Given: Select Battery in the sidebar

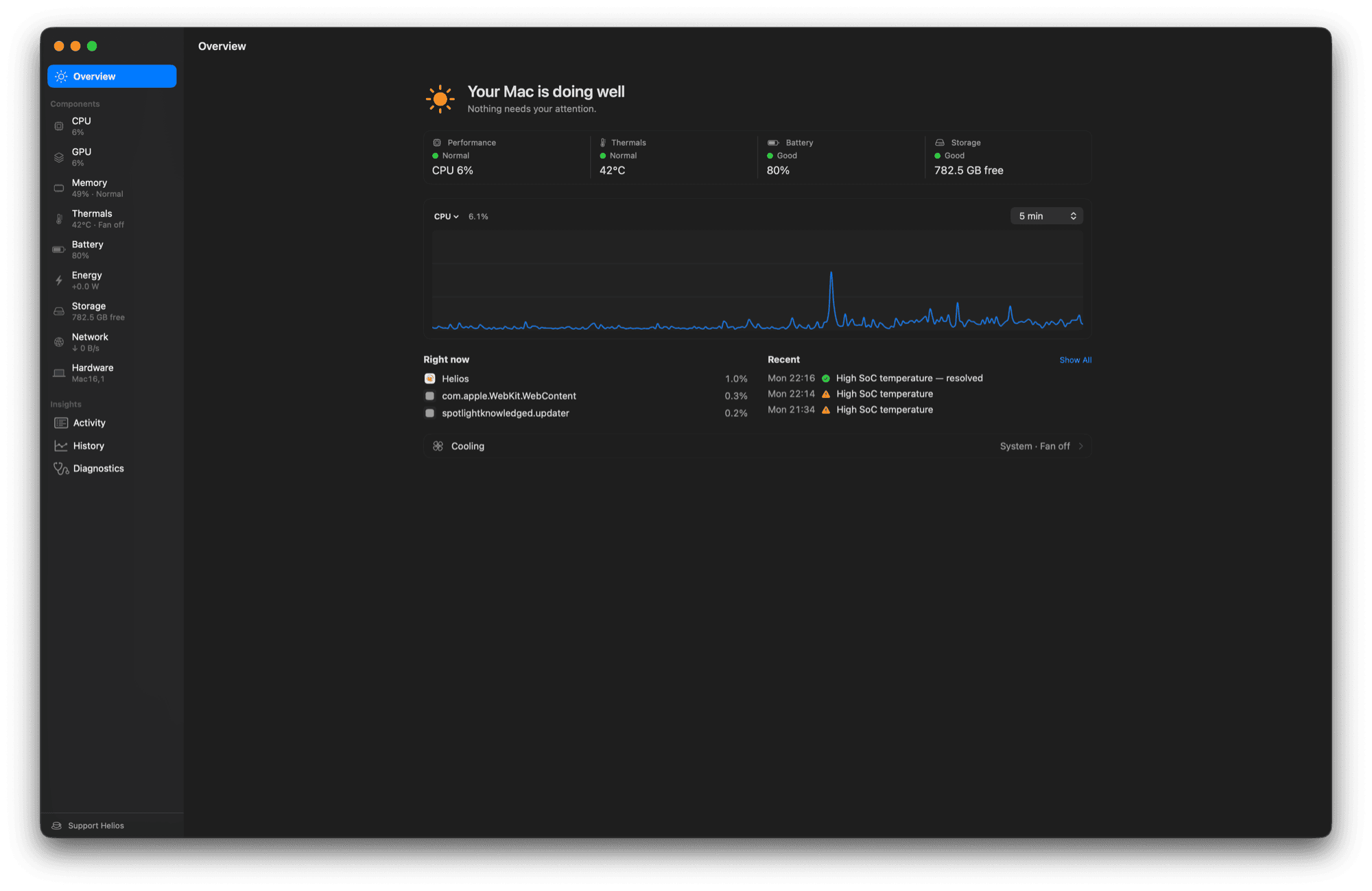Looking at the screenshot, I should [x=112, y=250].
